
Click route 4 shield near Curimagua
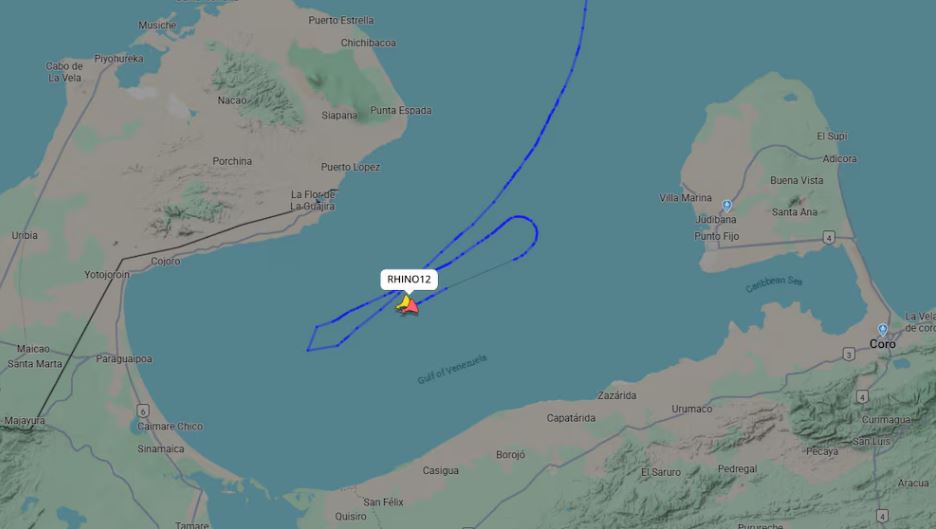(862, 396)
